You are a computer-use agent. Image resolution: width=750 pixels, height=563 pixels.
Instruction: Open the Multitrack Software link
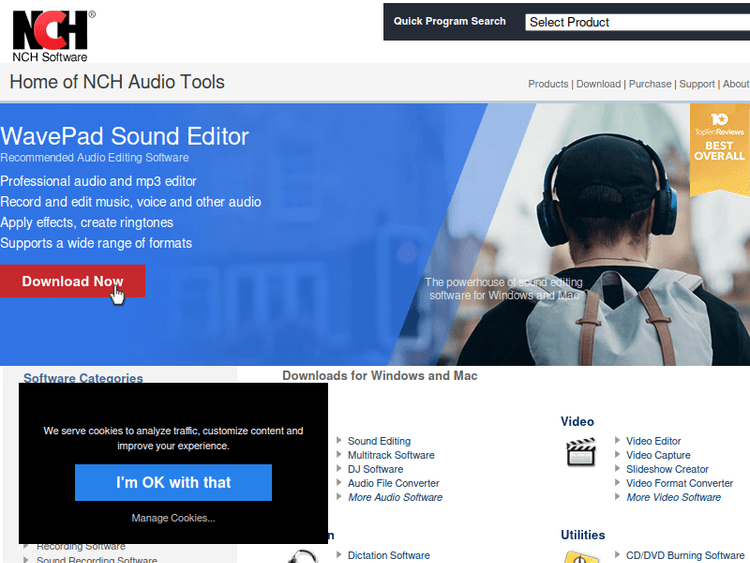click(391, 455)
